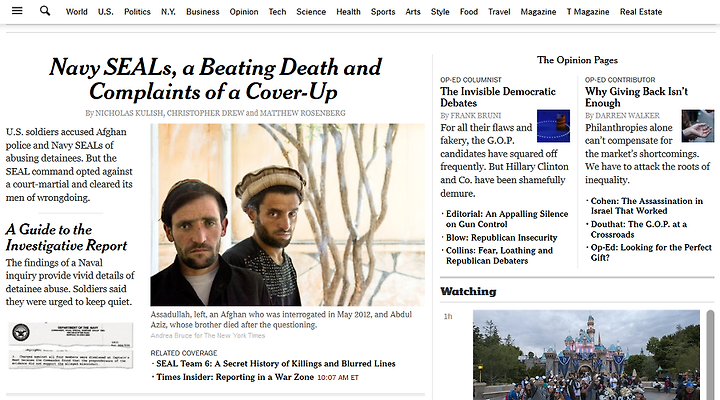
Task: Open the photo of two Afghan men
Action: pos(287,214)
